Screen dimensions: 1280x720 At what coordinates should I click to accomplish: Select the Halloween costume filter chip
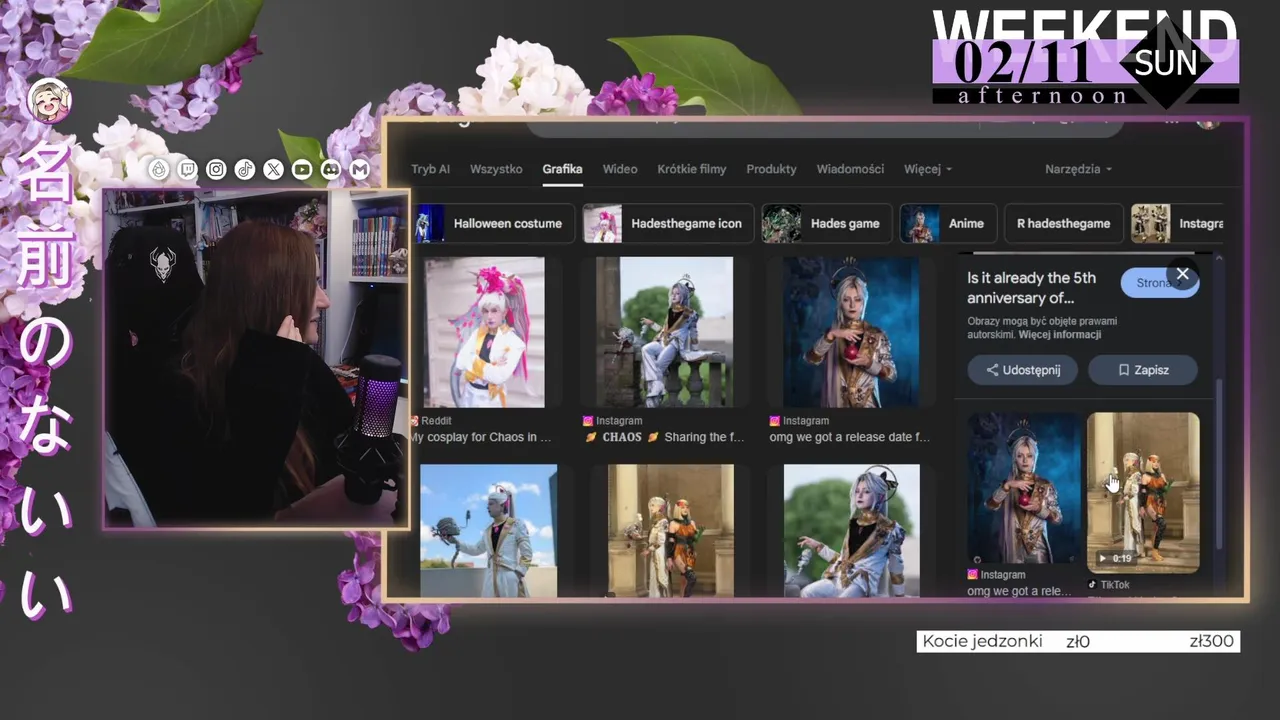[496, 224]
